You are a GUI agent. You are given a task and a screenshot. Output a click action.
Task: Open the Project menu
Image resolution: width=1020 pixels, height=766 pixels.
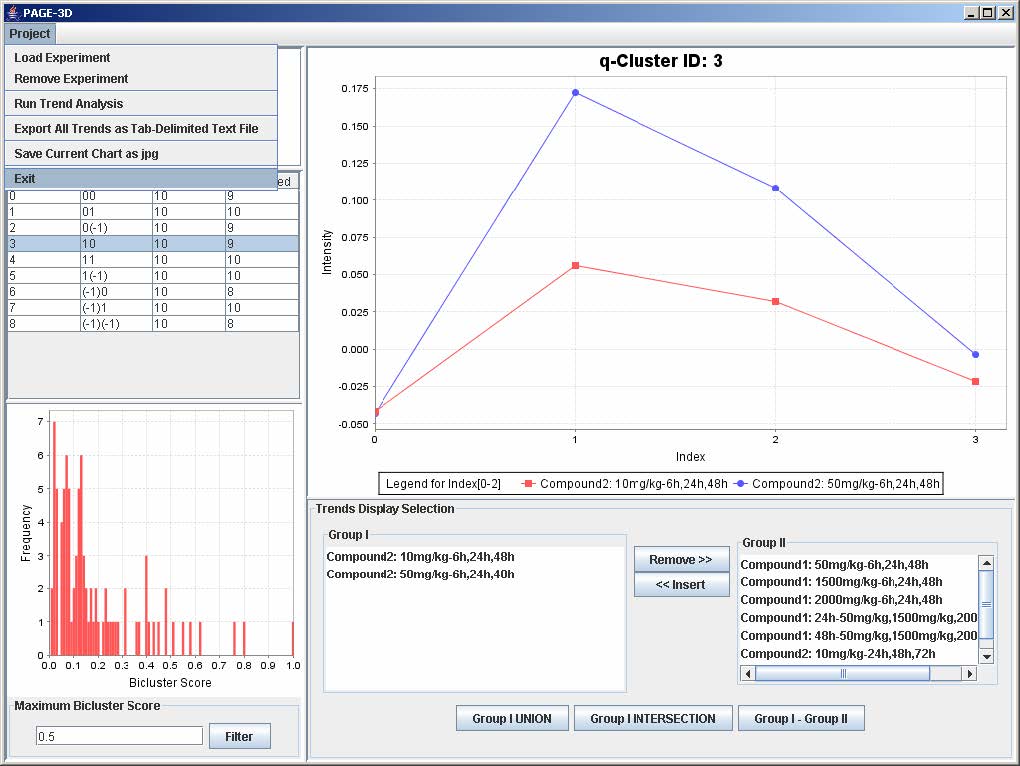click(x=30, y=34)
